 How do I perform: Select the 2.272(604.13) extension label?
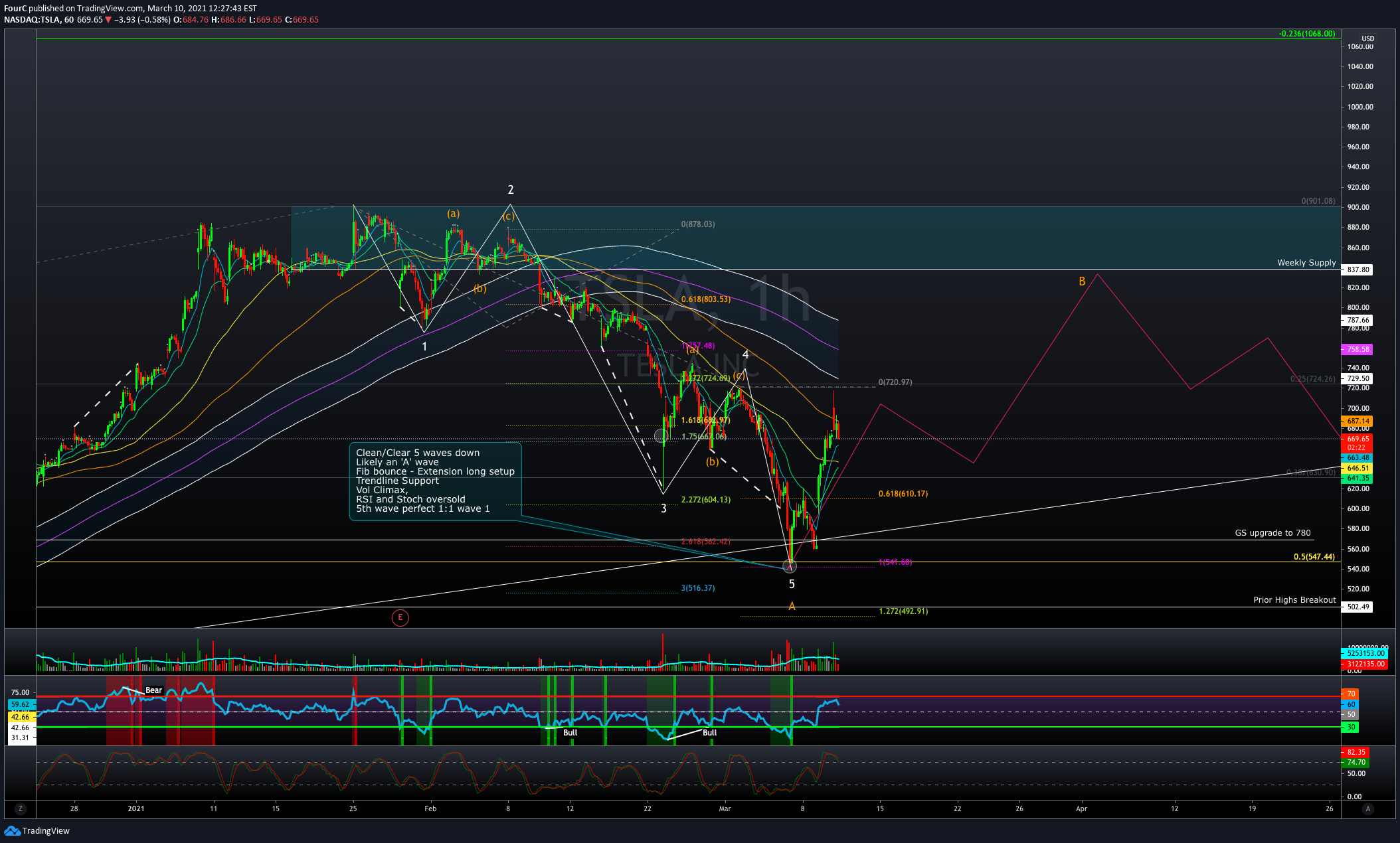[x=705, y=500]
